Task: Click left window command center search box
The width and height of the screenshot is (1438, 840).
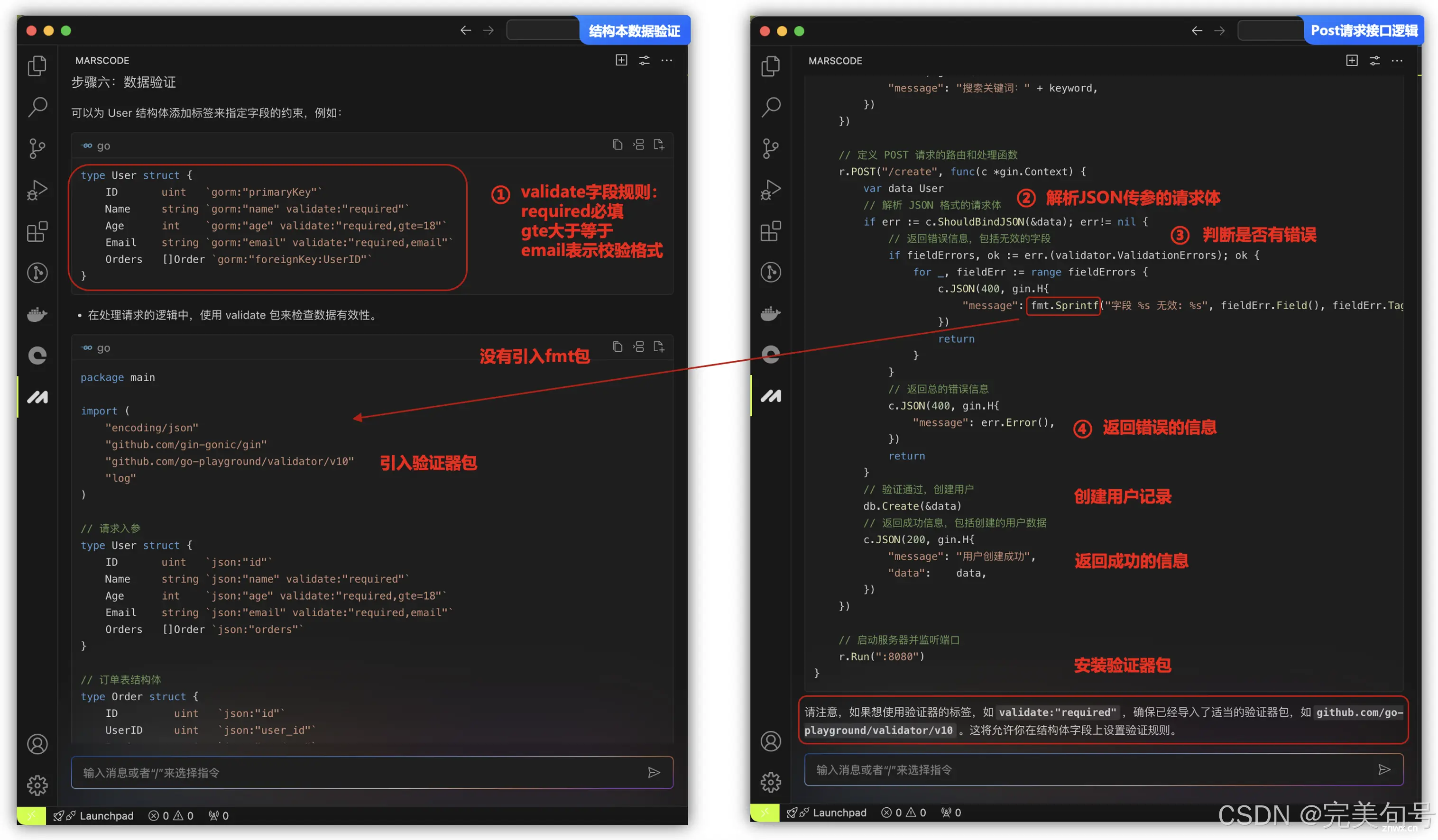Action: [x=543, y=30]
